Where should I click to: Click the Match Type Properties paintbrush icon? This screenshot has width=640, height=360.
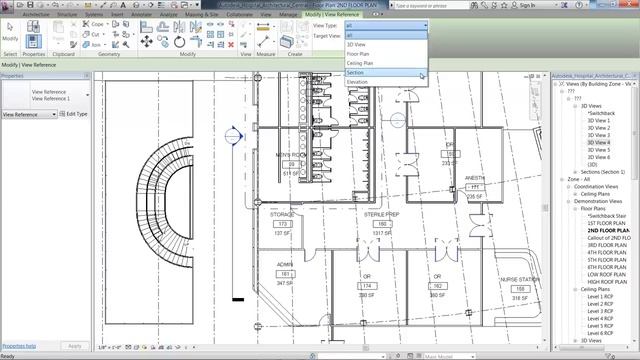tap(73, 44)
